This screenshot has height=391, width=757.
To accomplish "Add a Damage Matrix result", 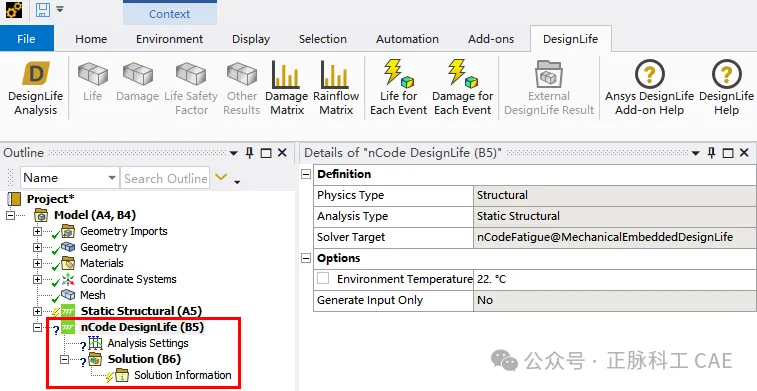I will (287, 88).
